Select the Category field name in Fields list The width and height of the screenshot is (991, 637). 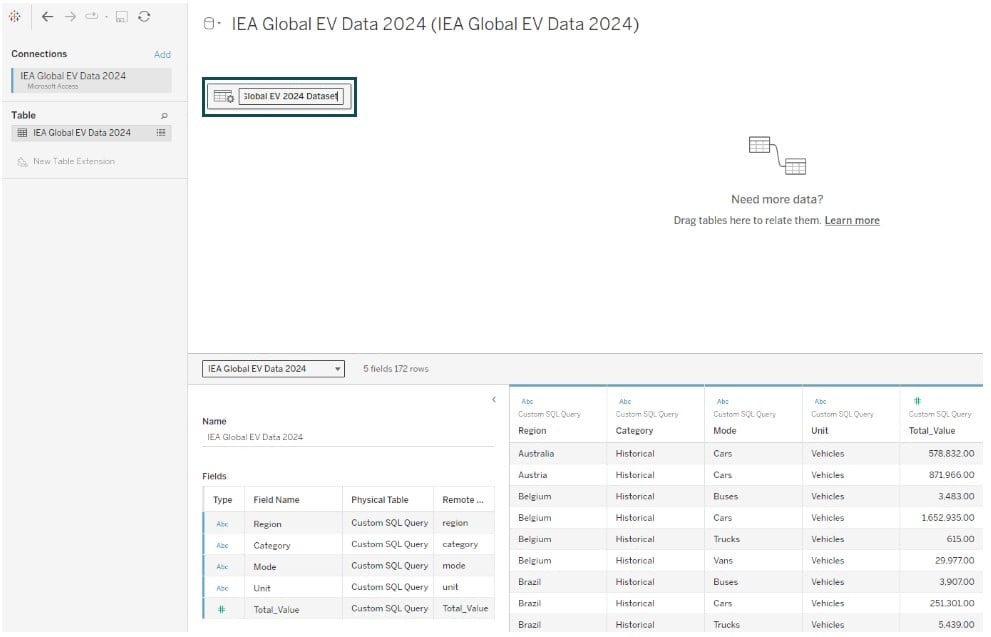click(272, 546)
